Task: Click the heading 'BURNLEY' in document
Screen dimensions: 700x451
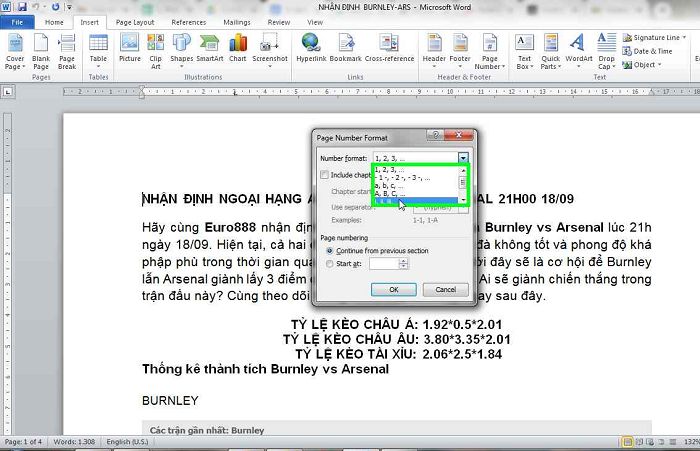Action: pos(170,401)
